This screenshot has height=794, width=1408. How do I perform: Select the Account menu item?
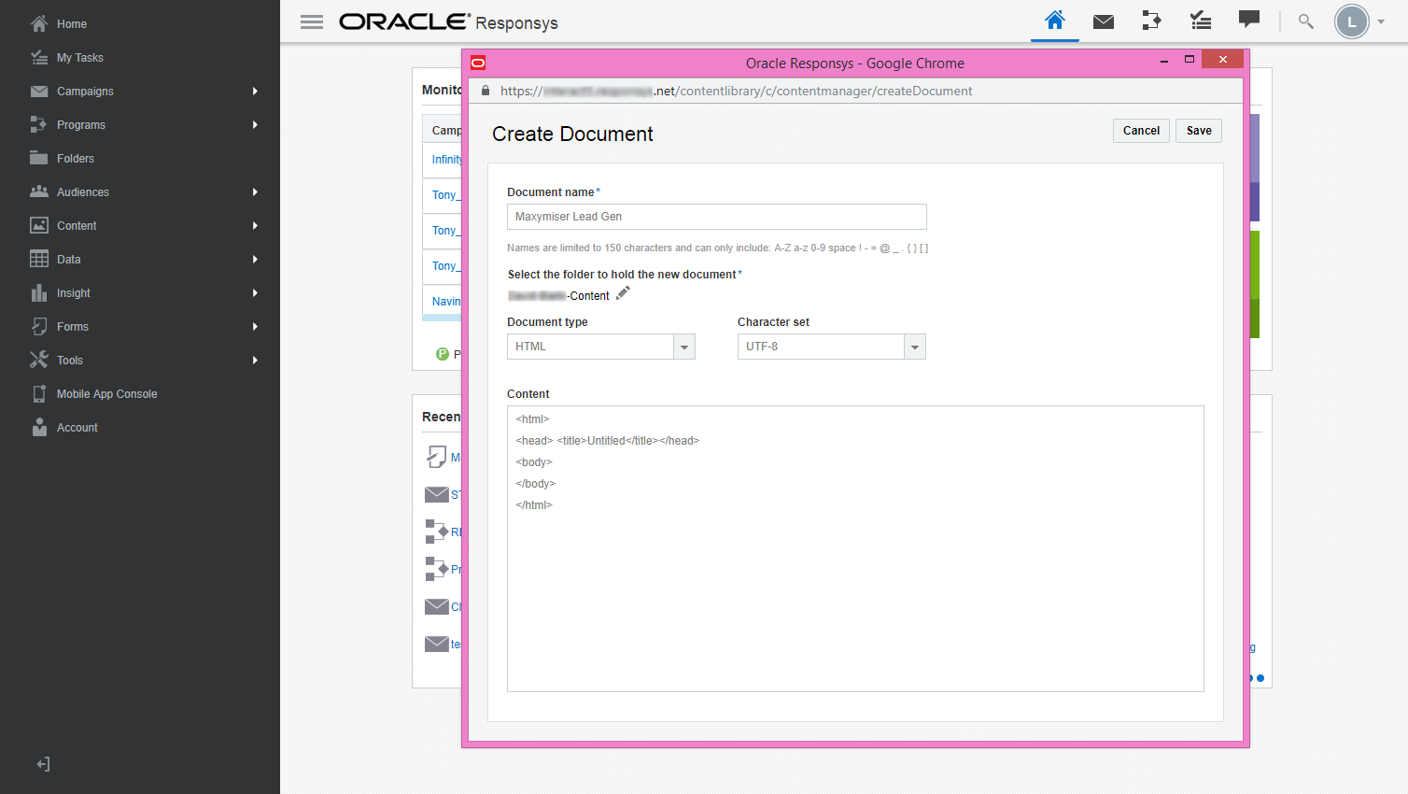pyautogui.click(x=77, y=428)
